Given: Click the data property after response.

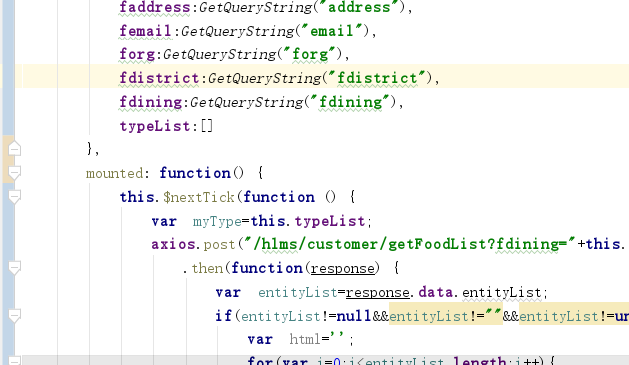Looking at the screenshot, I should click(436, 292).
